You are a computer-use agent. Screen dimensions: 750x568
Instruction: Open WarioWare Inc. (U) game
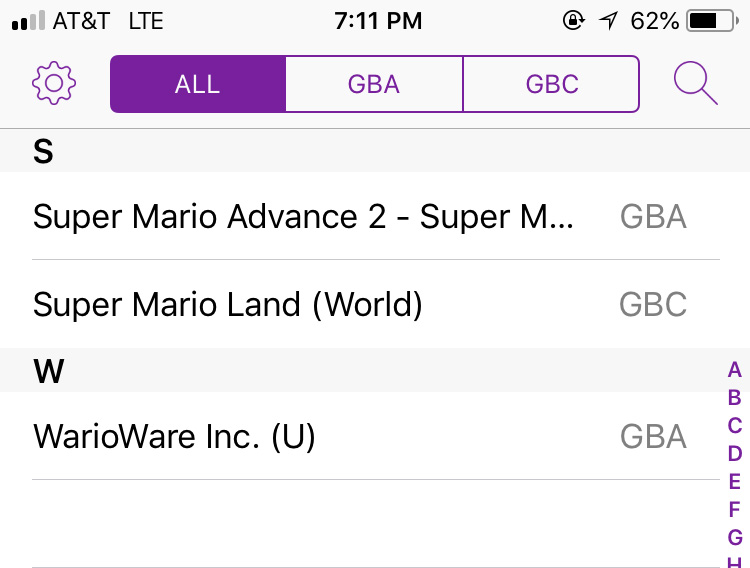174,437
